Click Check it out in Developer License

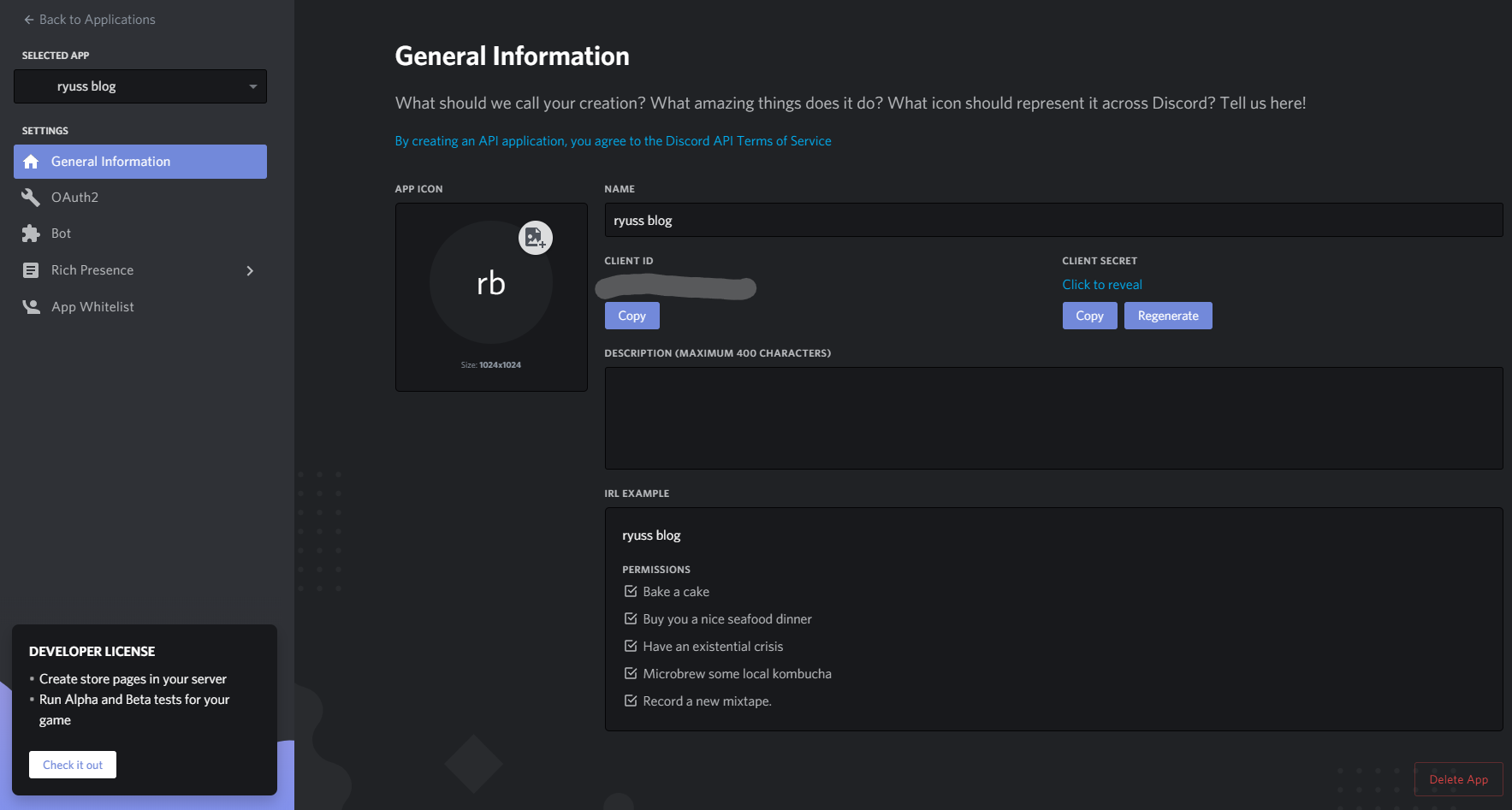pos(73,765)
